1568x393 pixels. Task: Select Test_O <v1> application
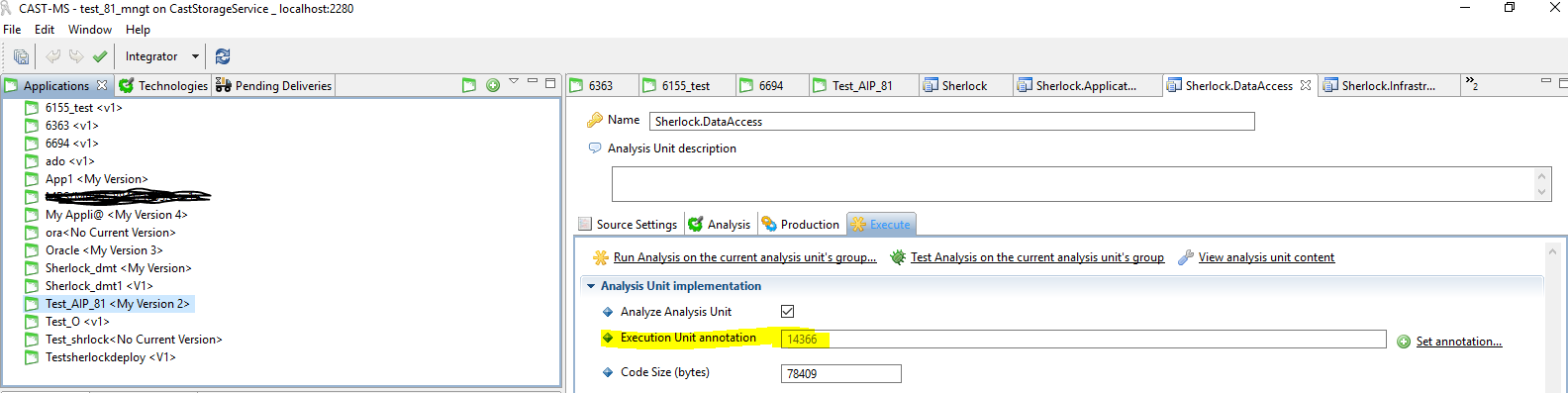[77, 322]
